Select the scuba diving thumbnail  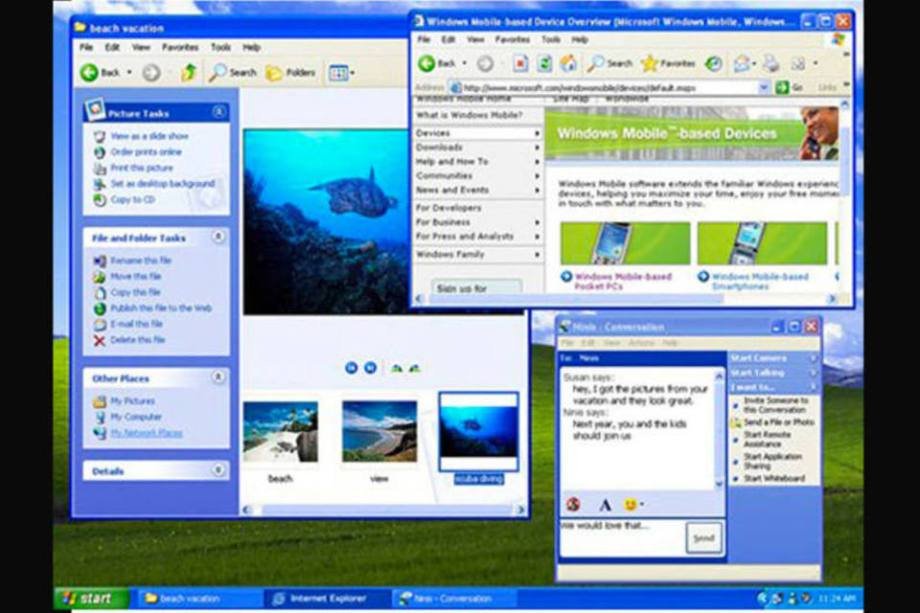[479, 432]
